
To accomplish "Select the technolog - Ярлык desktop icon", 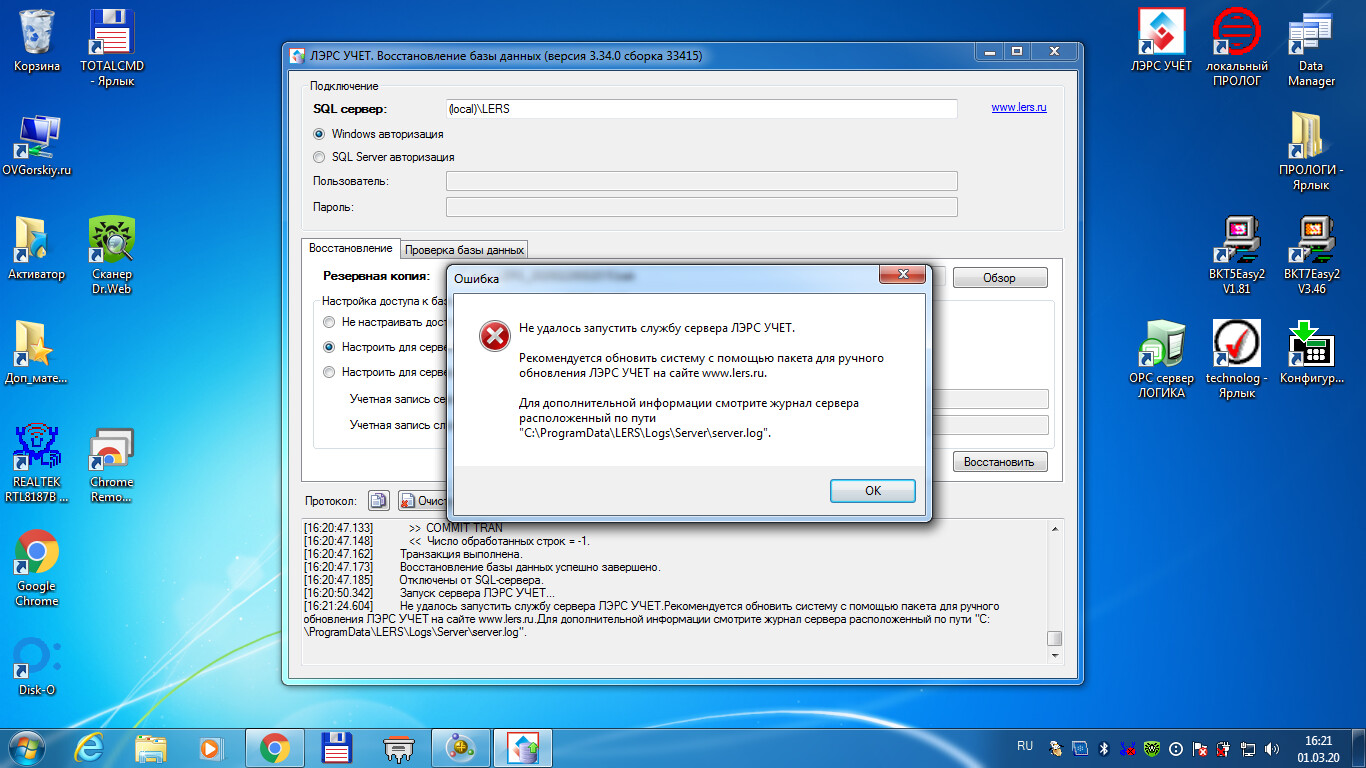I will (x=1237, y=359).
